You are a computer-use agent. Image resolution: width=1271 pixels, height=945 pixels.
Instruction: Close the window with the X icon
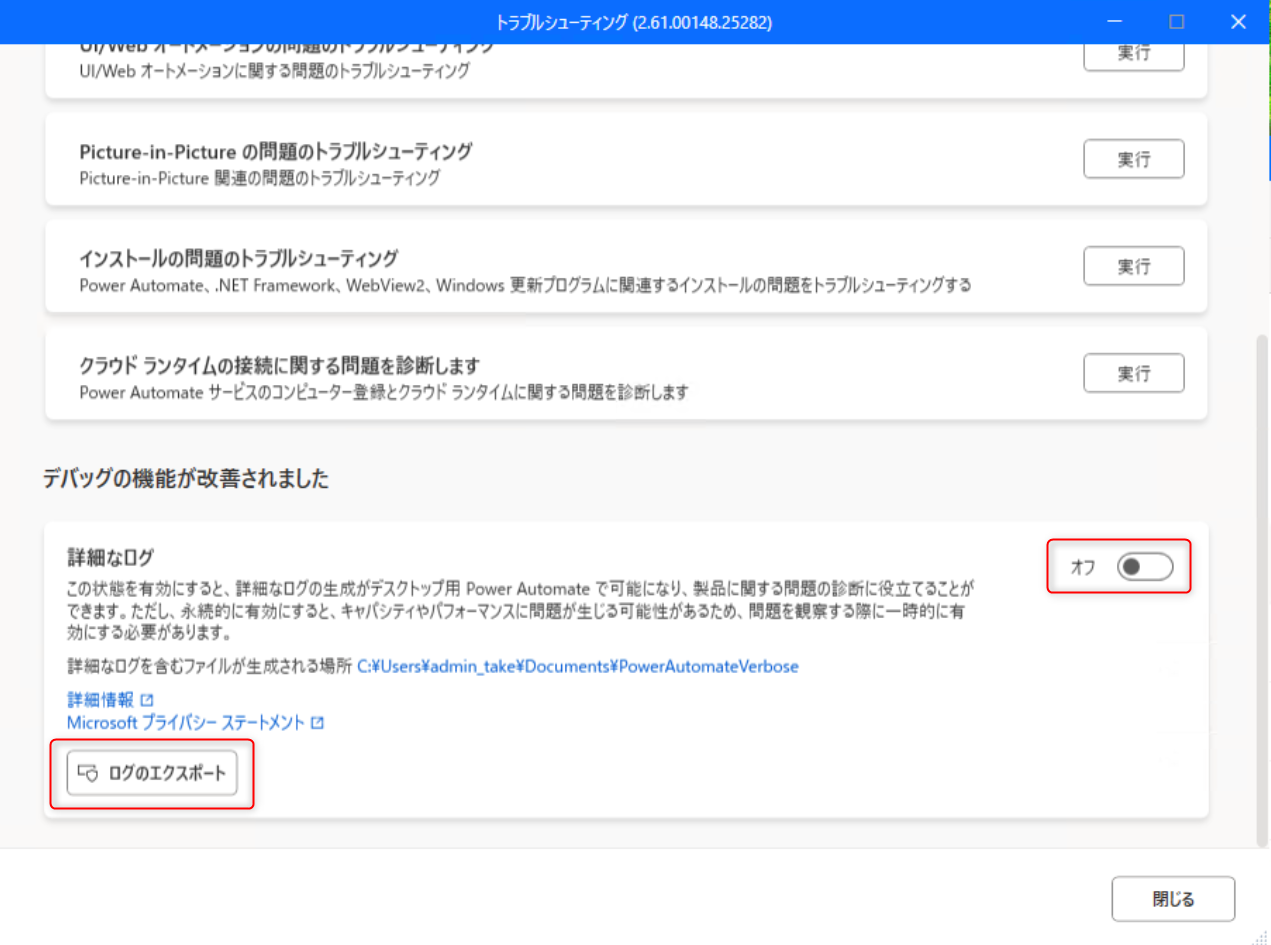(1238, 21)
